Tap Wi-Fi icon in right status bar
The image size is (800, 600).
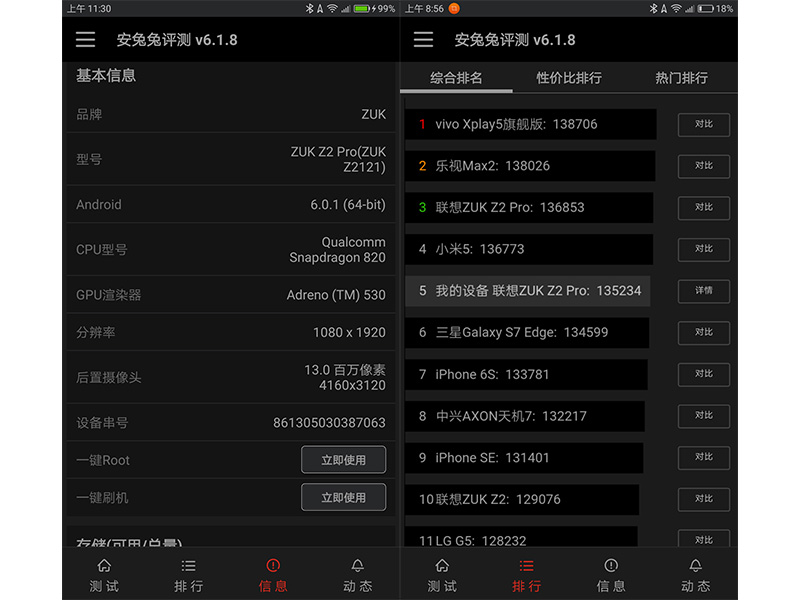[676, 9]
